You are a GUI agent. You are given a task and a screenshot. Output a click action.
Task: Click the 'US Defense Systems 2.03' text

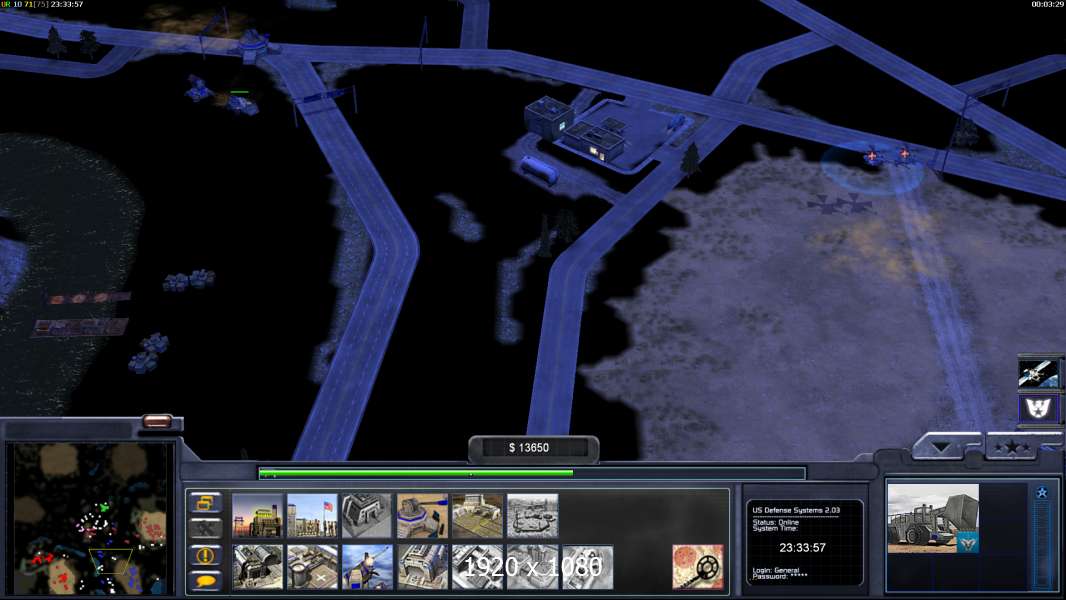pos(795,510)
